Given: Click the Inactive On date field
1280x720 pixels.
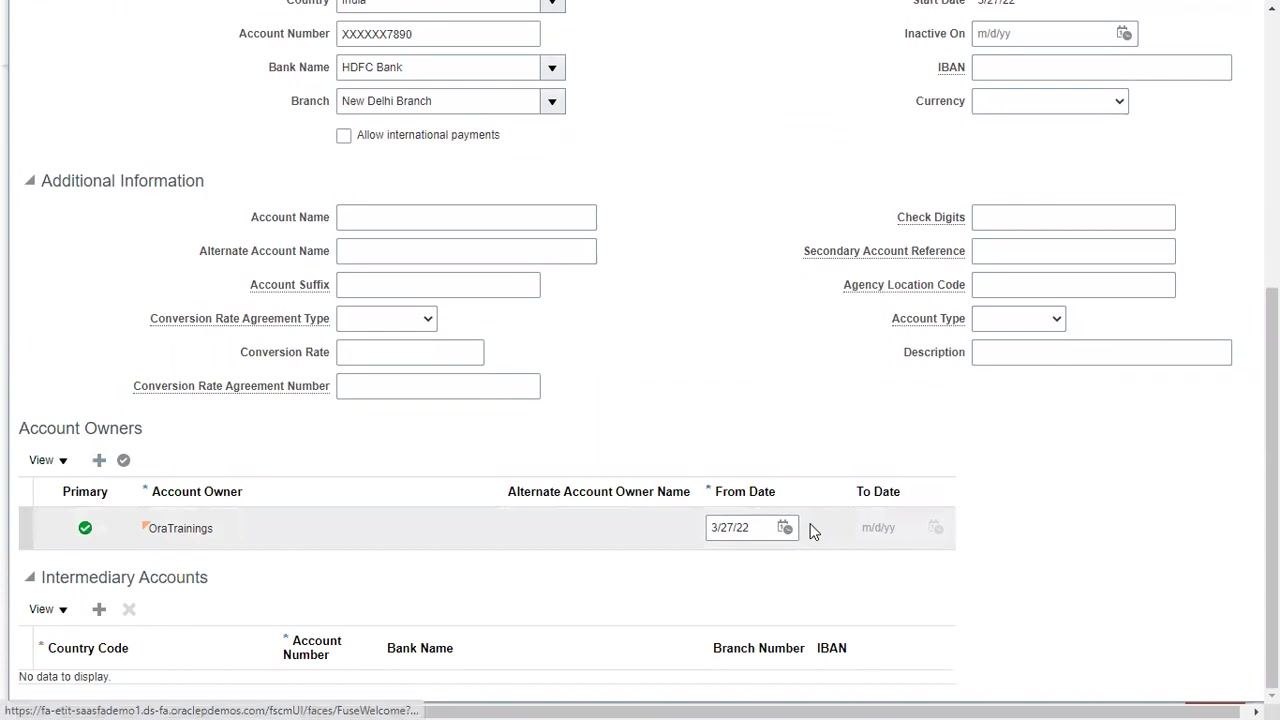Looking at the screenshot, I should [x=1043, y=34].
